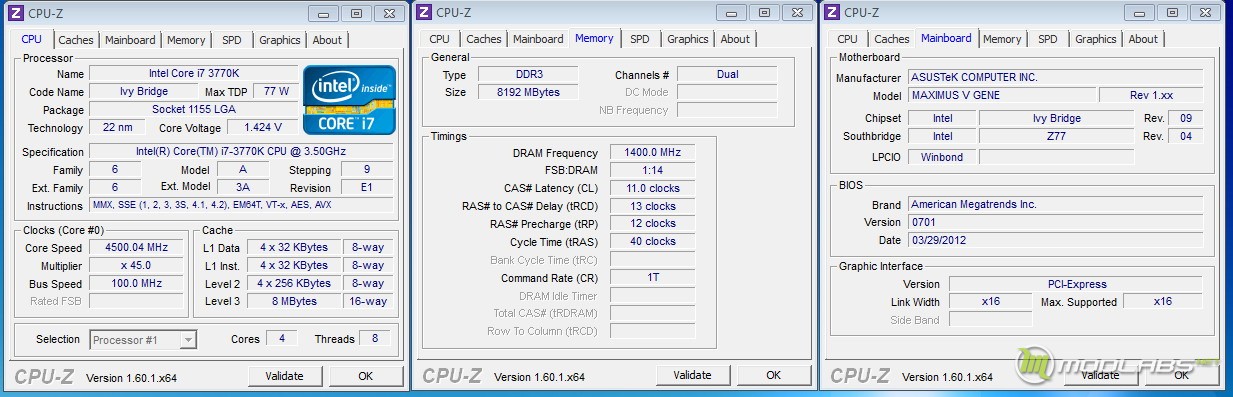1233x397 pixels.
Task: Open Caches tab in right CPU-Z window
Action: (892, 39)
